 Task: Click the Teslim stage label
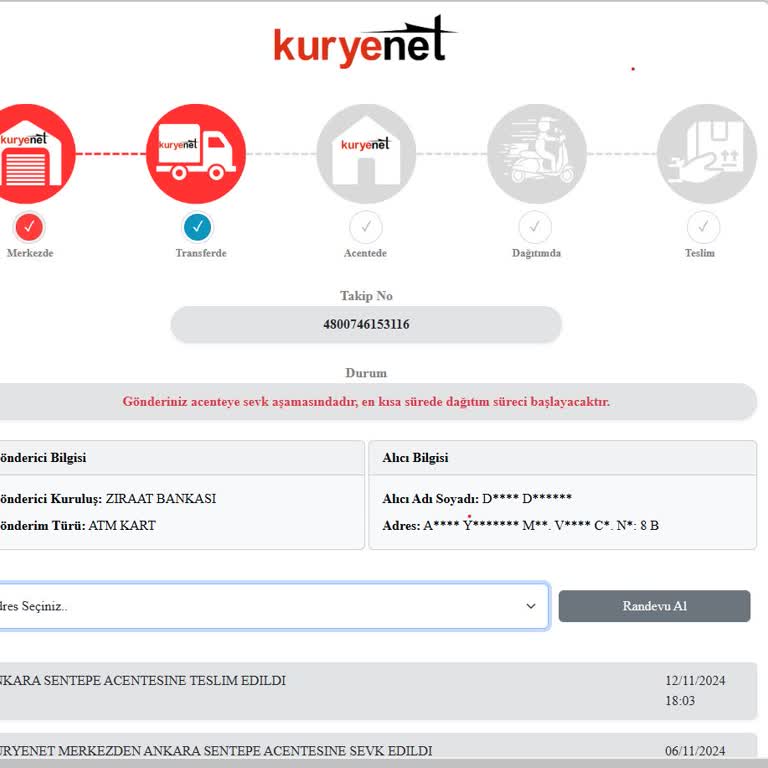coord(700,253)
